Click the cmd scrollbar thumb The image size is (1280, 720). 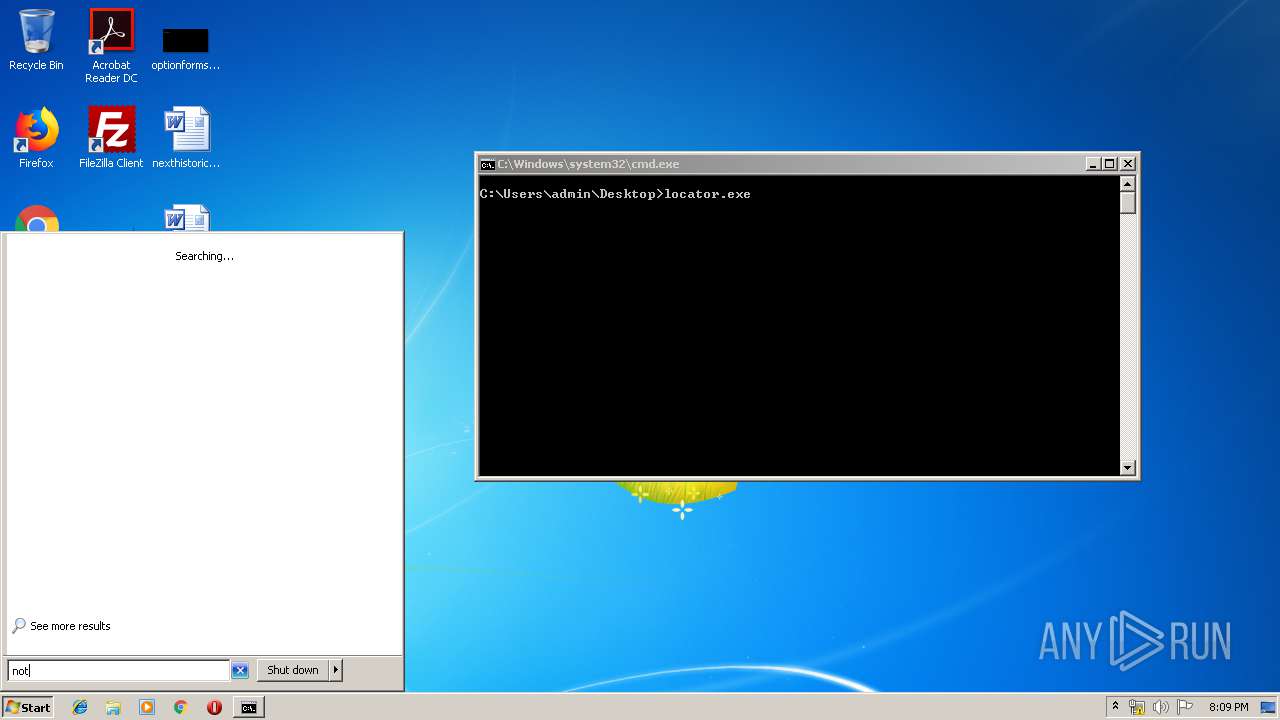[1128, 202]
